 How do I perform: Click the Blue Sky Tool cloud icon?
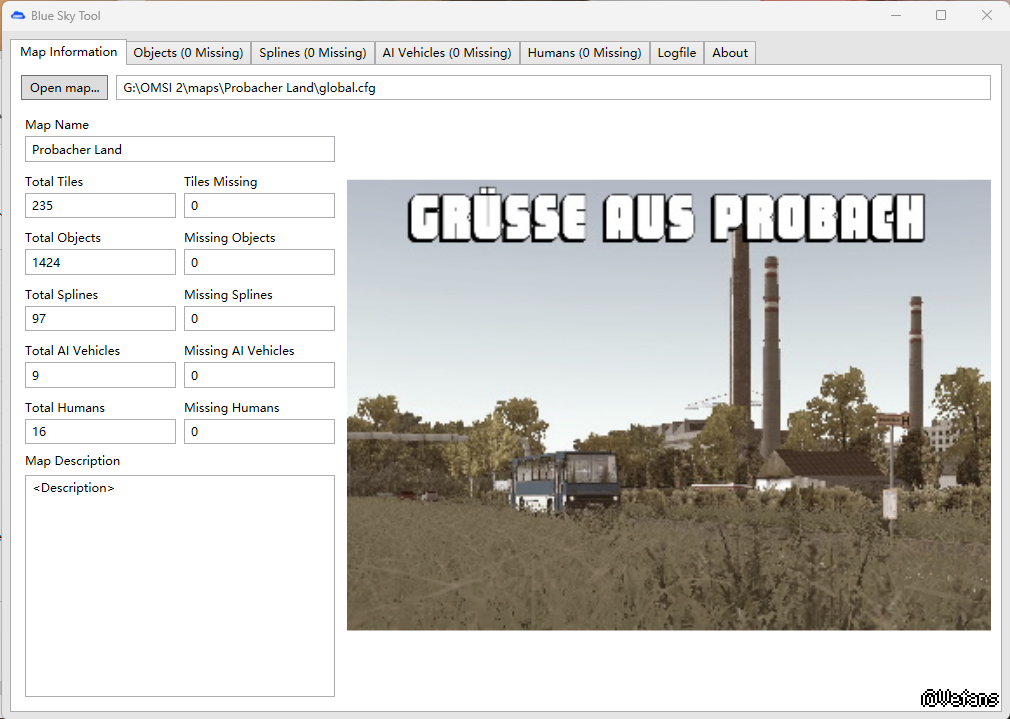(x=17, y=16)
